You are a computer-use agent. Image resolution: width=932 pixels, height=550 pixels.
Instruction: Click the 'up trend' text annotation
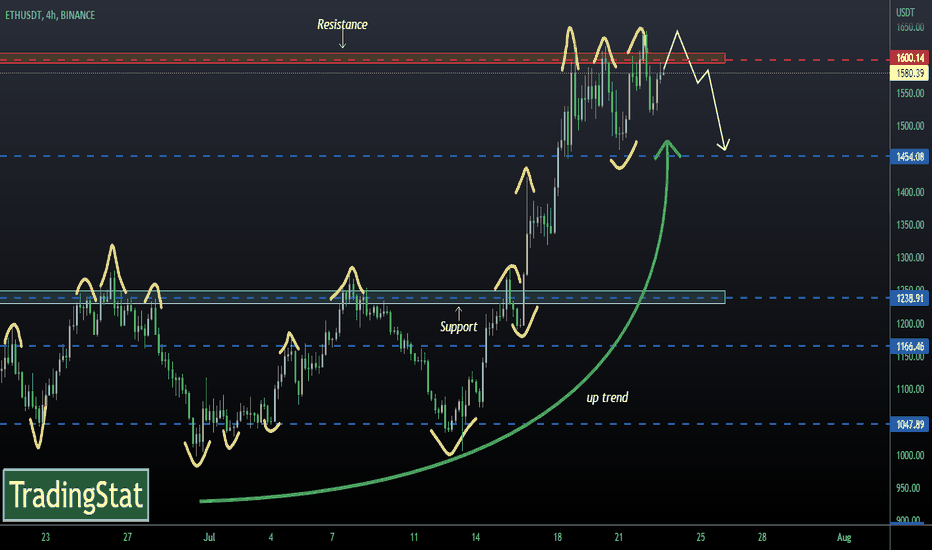pos(607,397)
